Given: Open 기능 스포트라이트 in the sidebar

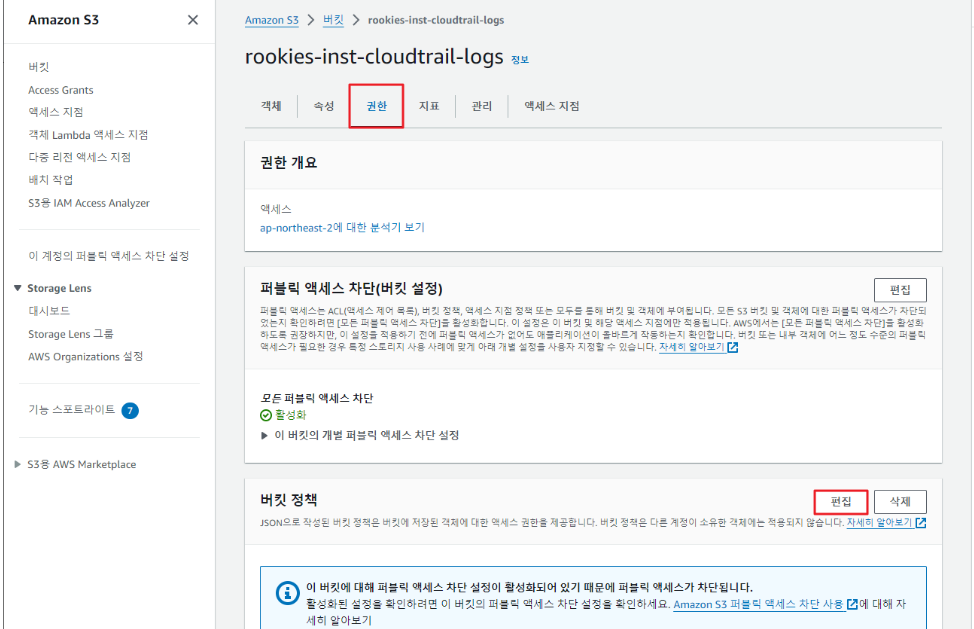Looking at the screenshot, I should click(x=71, y=410).
